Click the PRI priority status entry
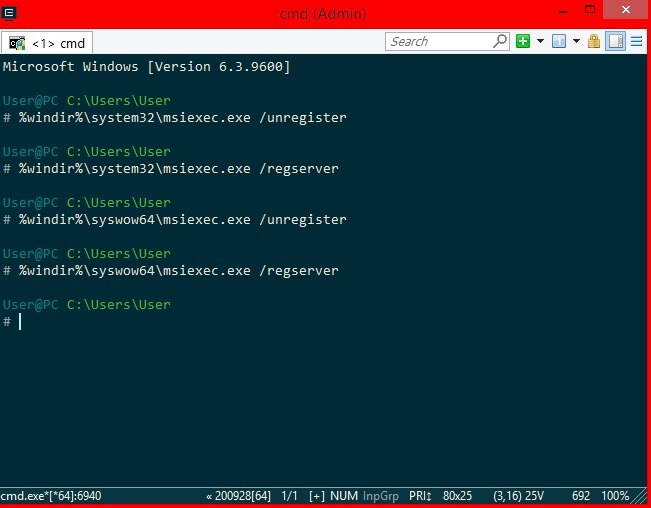 point(420,496)
